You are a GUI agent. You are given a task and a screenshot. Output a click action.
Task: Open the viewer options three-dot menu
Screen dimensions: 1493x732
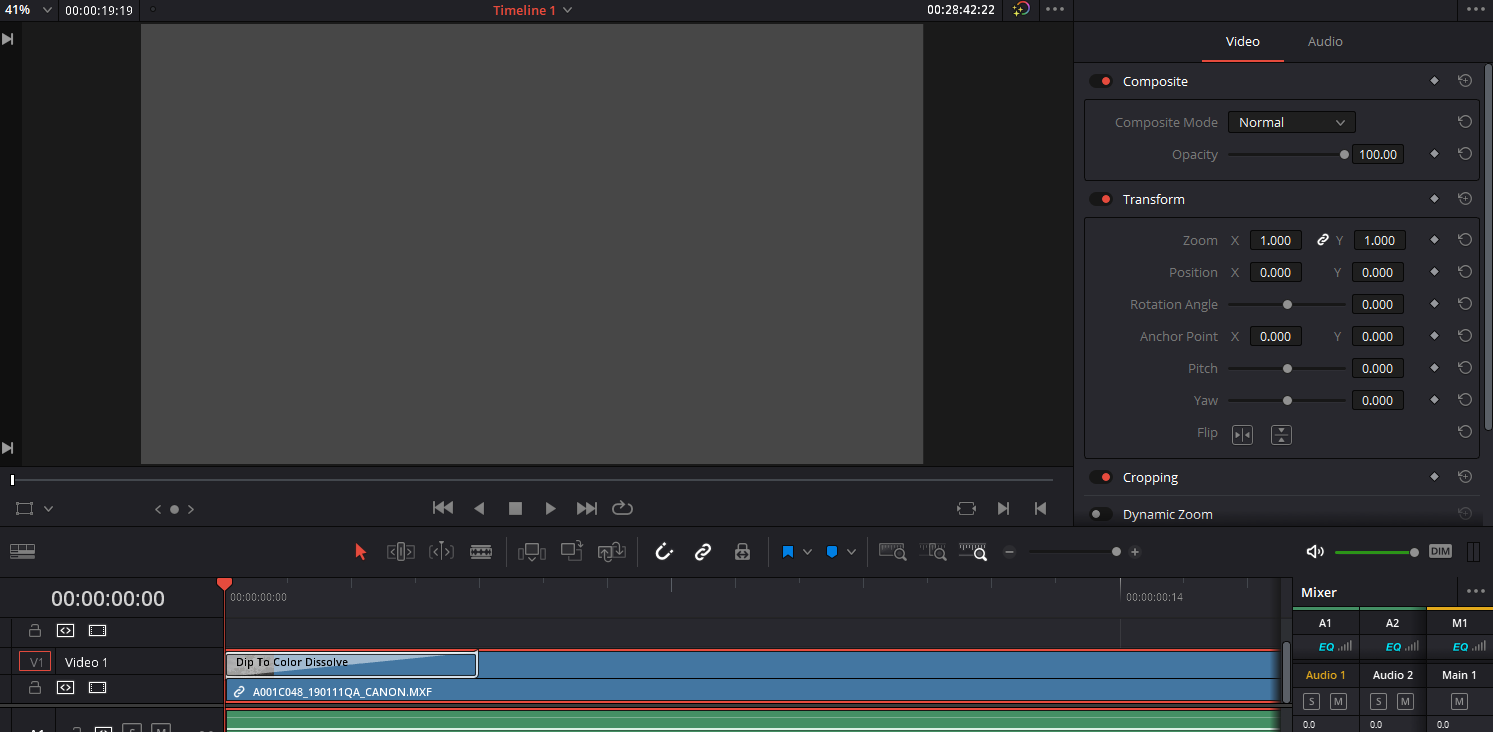point(1054,9)
